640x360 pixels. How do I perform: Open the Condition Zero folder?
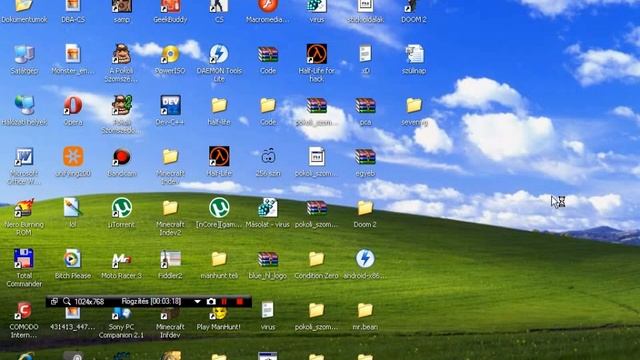pos(317,259)
